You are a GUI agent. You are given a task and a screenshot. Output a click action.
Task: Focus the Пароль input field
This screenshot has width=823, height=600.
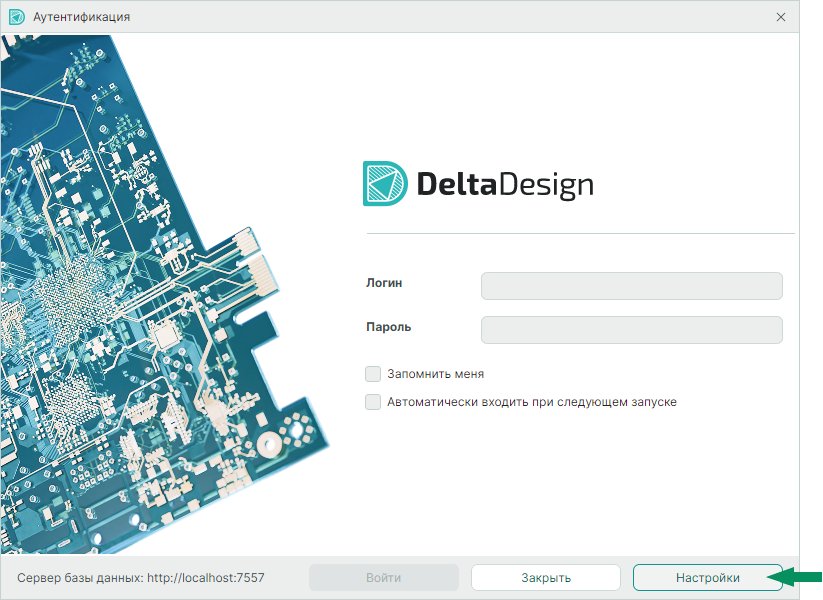coord(631,330)
